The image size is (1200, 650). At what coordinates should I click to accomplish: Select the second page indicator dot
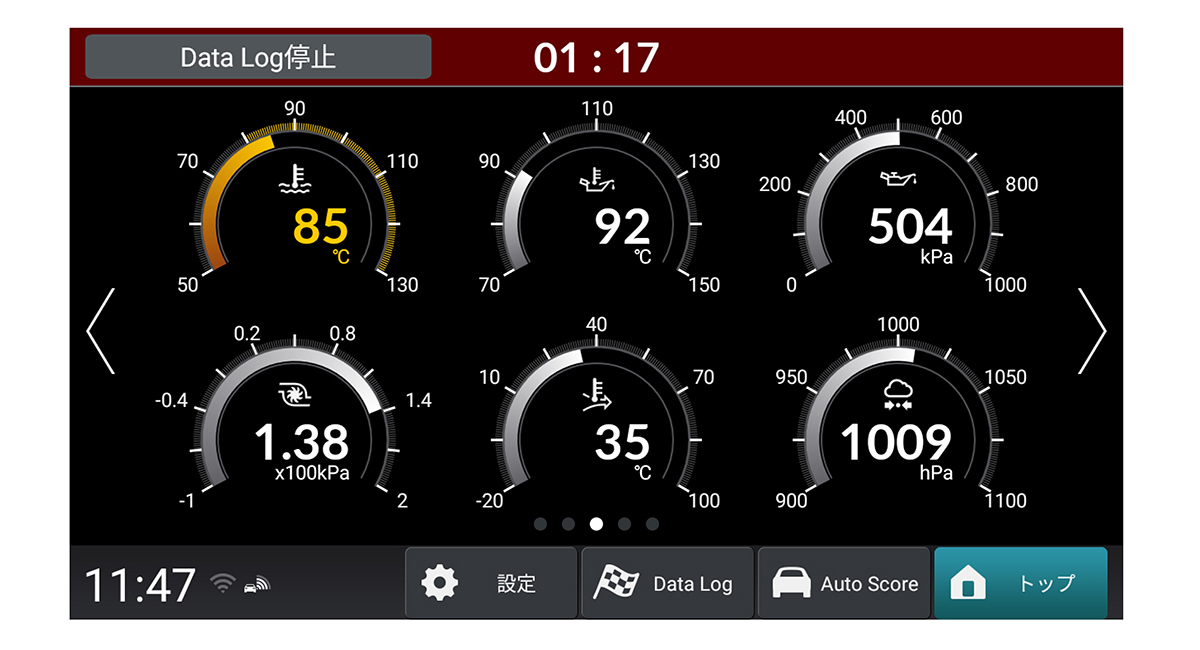[568, 524]
